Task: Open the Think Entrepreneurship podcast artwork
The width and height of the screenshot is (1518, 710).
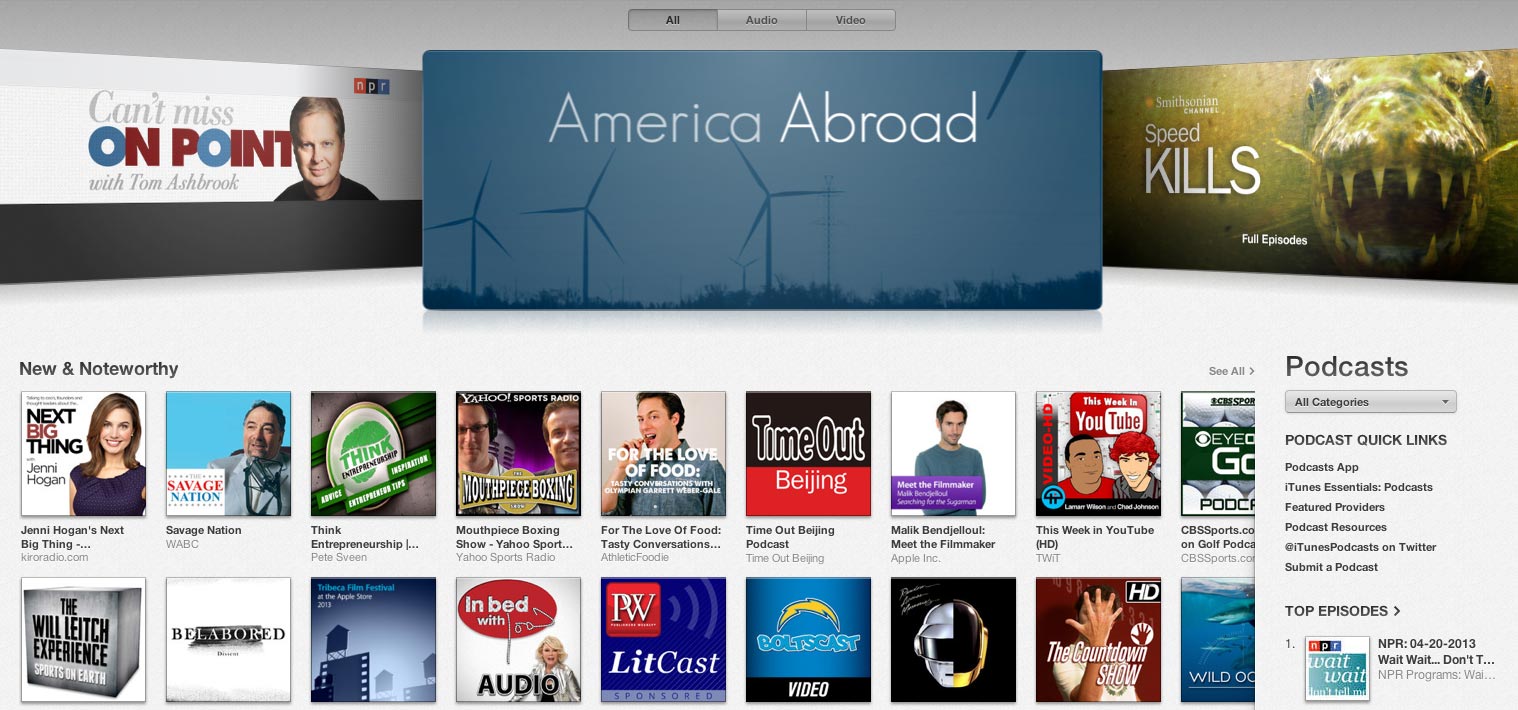Action: tap(373, 454)
